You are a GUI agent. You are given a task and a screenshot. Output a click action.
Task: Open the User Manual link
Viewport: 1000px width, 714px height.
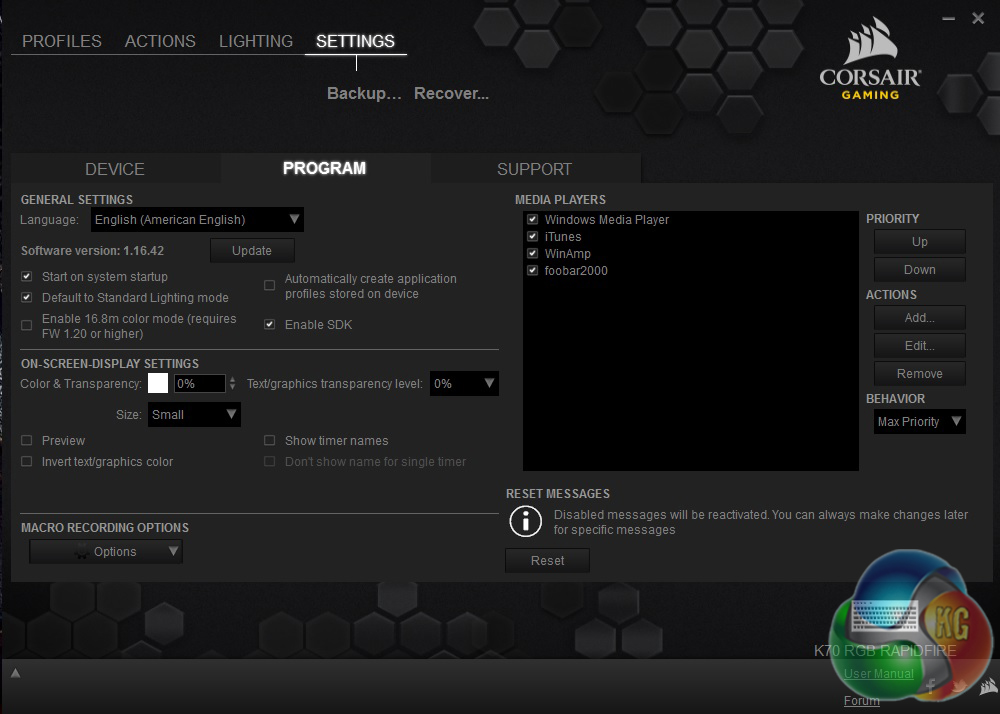coord(878,674)
